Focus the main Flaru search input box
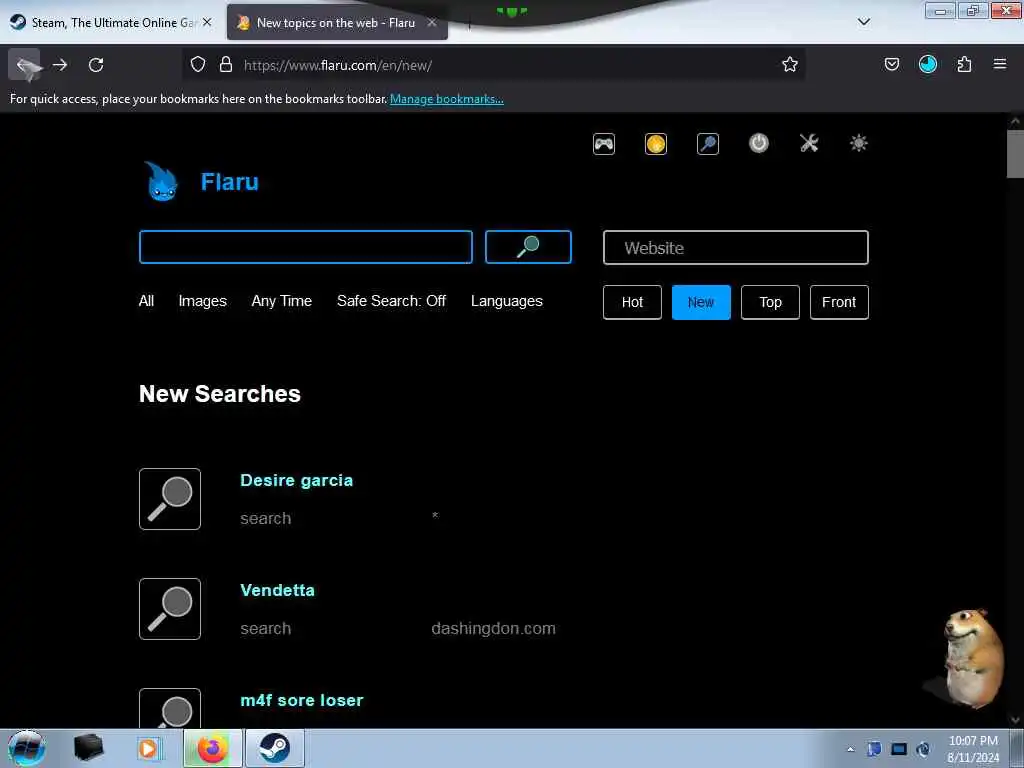This screenshot has width=1024, height=768. [306, 247]
